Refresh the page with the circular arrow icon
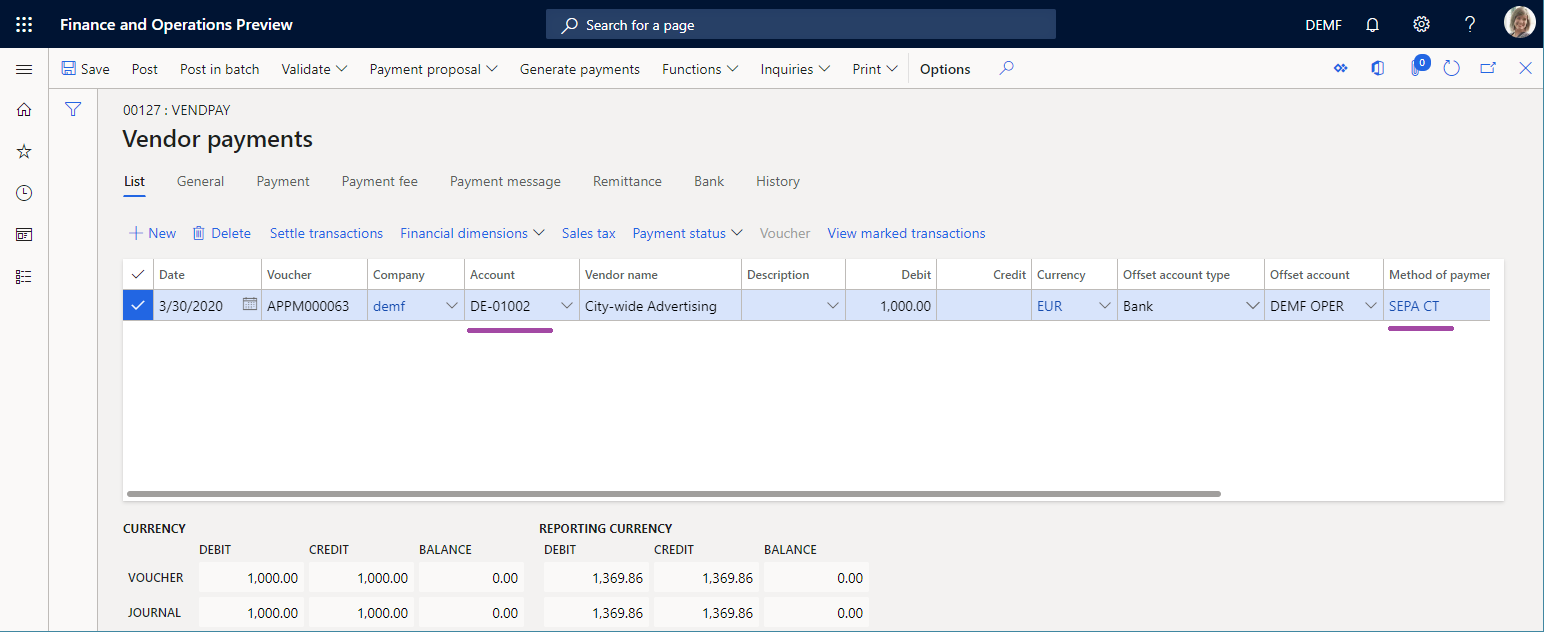The width and height of the screenshot is (1544, 632). (1451, 68)
